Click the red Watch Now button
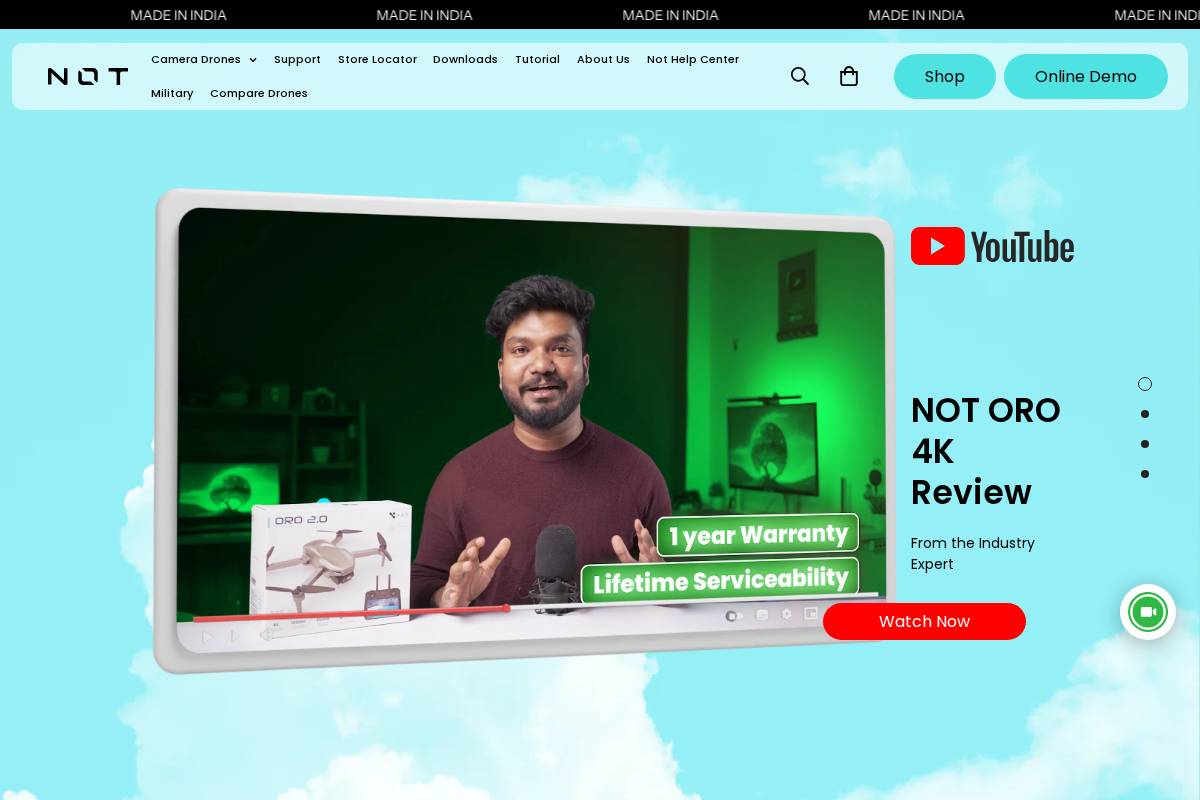This screenshot has height=800, width=1200. tap(924, 621)
